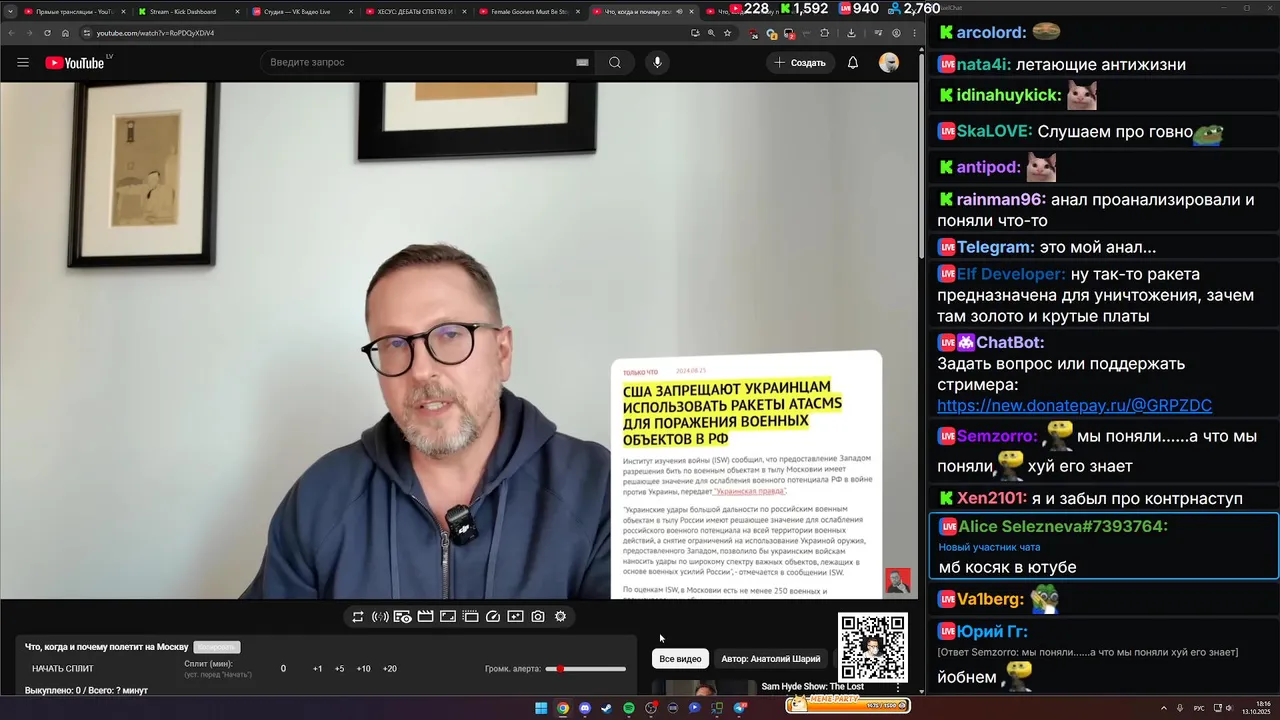1280x720 pixels.
Task: Click the sparkle video filter icon
Action: coord(515,617)
